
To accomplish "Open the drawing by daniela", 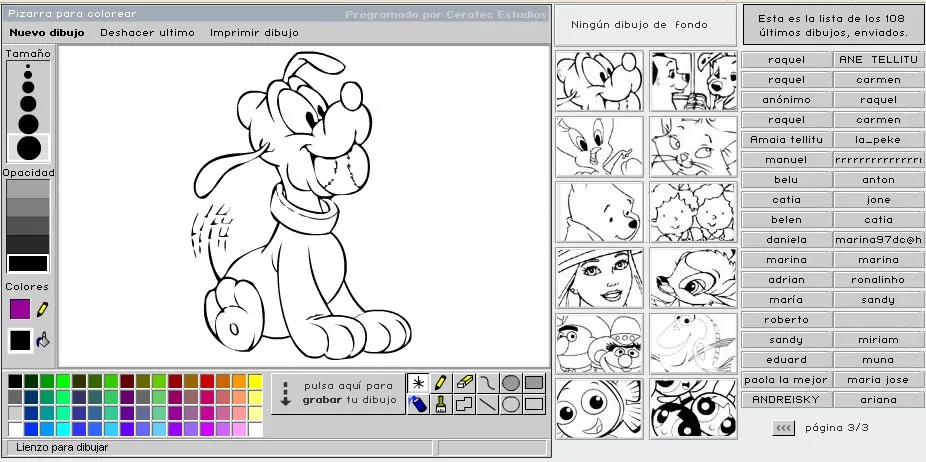I will tap(786, 240).
